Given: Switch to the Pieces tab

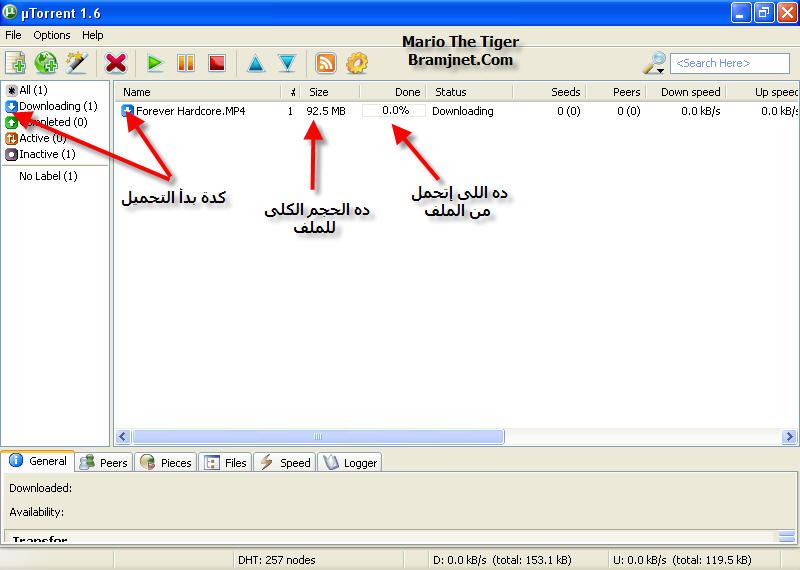Looking at the screenshot, I should coord(166,463).
